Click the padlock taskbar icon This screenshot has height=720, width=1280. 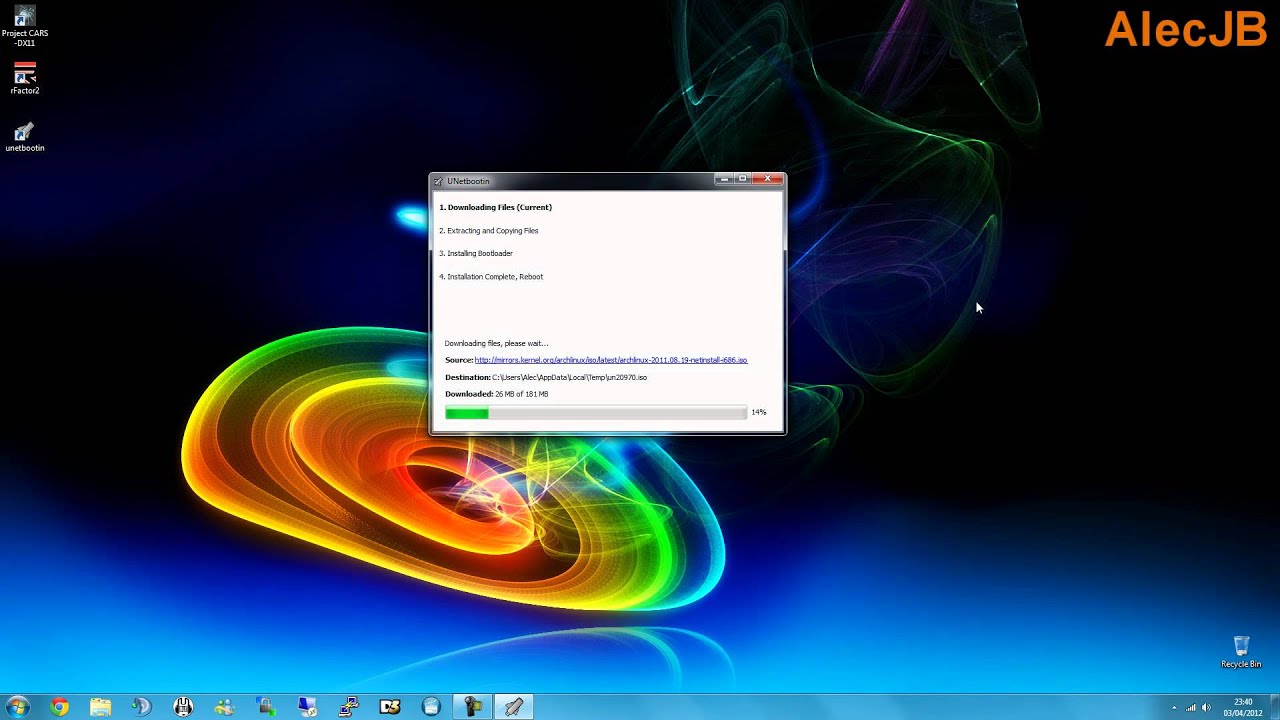pyautogui.click(x=266, y=707)
